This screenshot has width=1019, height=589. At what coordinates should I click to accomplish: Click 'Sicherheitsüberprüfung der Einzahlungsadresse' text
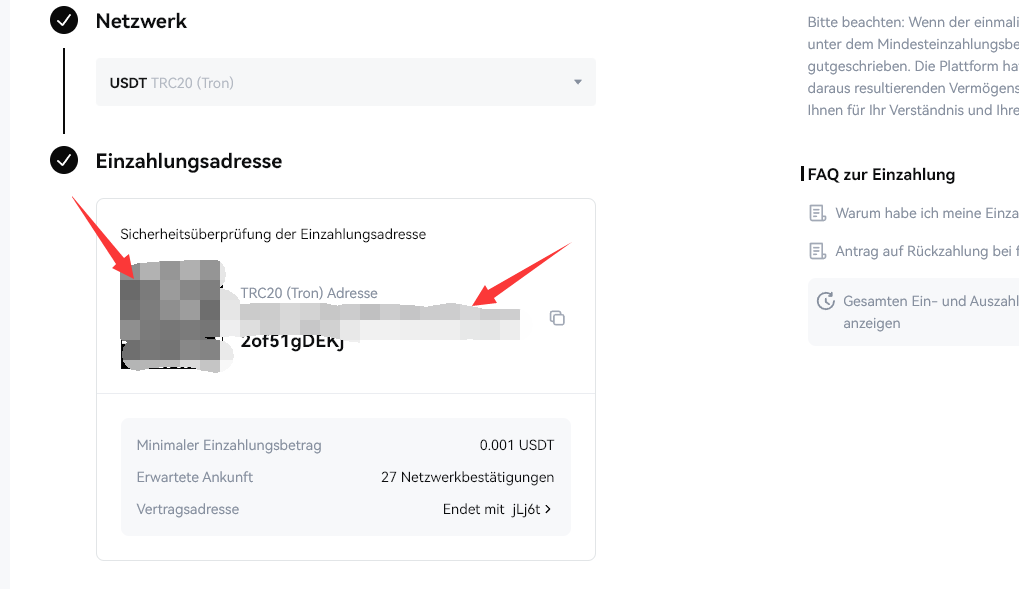pos(273,234)
